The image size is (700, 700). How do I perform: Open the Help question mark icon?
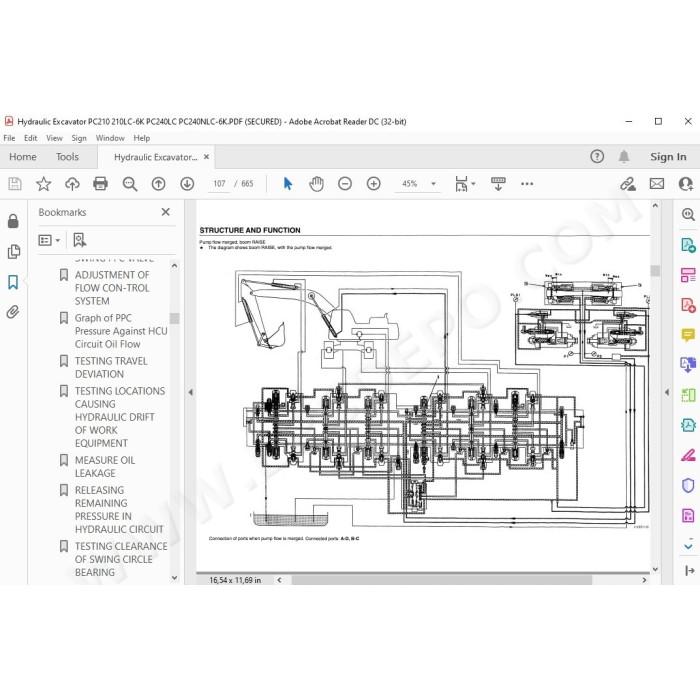pyautogui.click(x=597, y=156)
